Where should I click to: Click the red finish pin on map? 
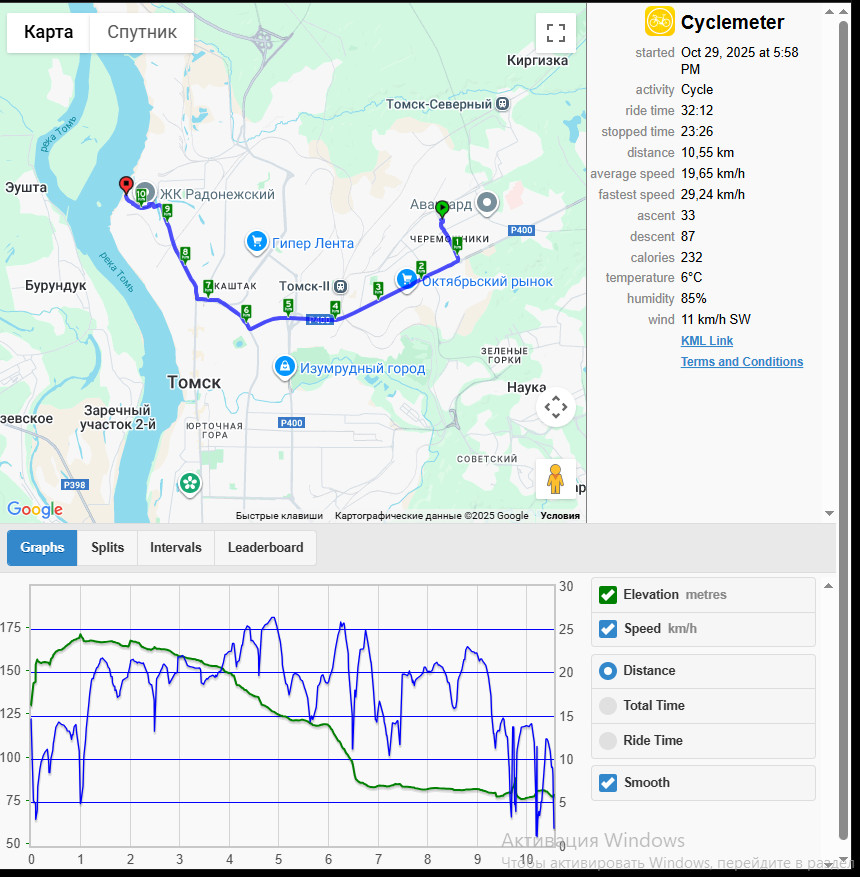(126, 185)
